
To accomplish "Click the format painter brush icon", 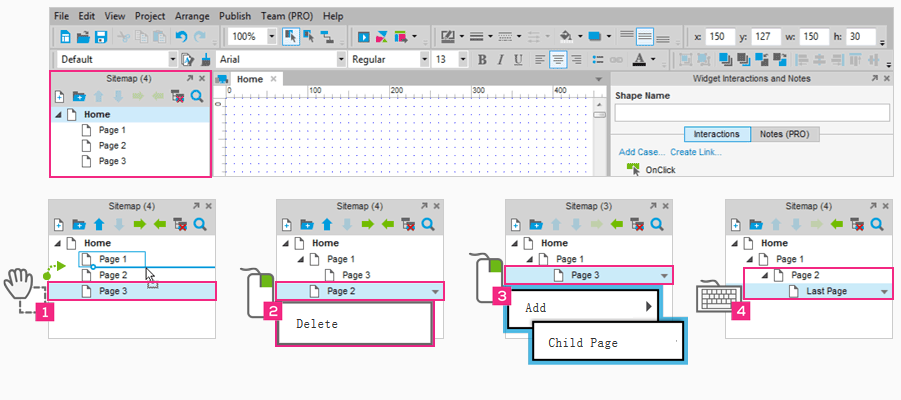I will coord(205,60).
